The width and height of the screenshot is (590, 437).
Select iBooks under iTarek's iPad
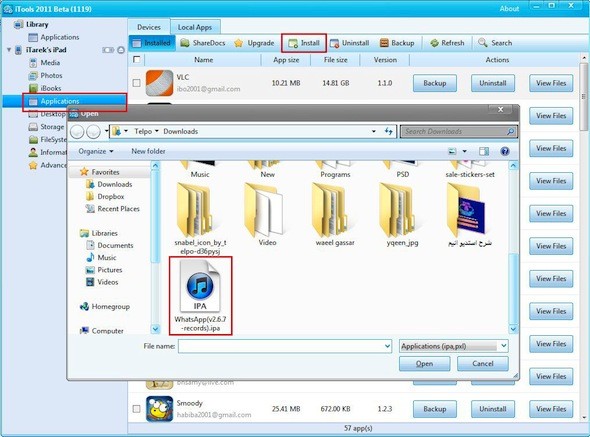45,88
